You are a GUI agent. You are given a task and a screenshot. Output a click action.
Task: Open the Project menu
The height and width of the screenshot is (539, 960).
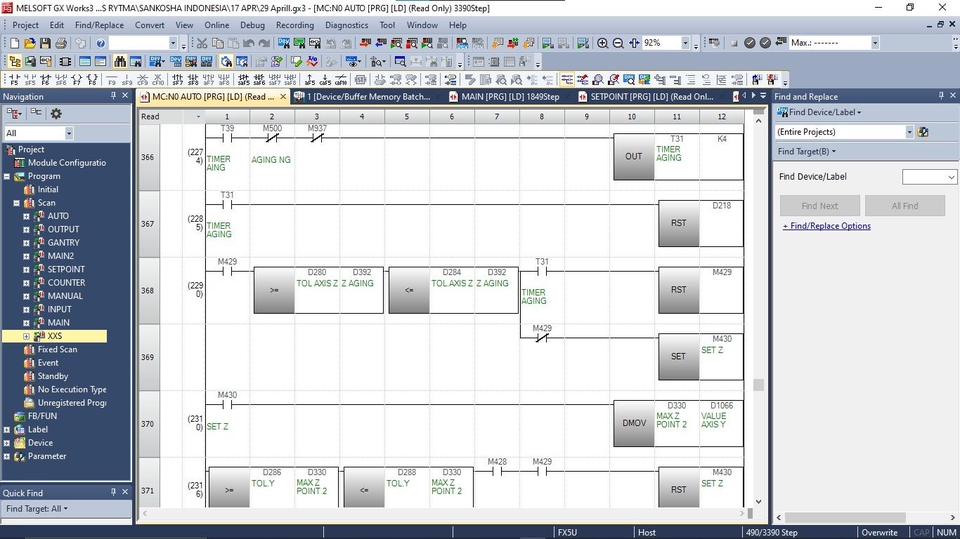(x=25, y=25)
